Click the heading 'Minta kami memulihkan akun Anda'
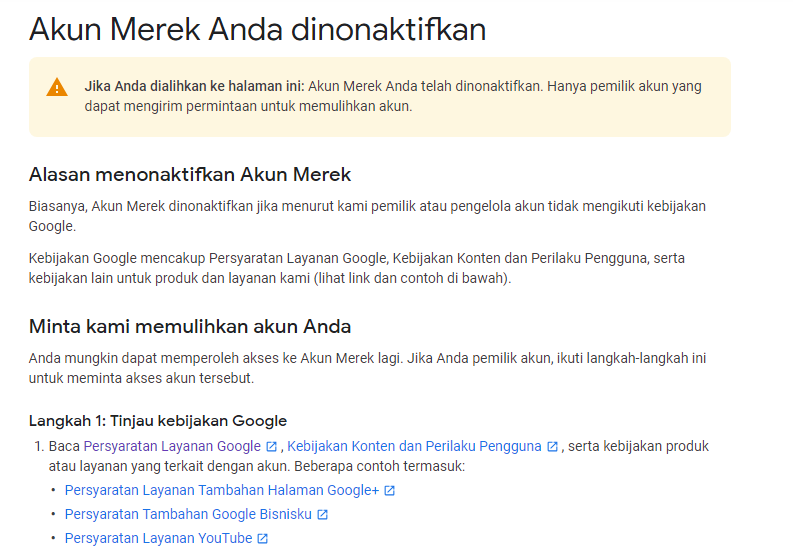Screen dimensions: 793x555 [x=190, y=326]
